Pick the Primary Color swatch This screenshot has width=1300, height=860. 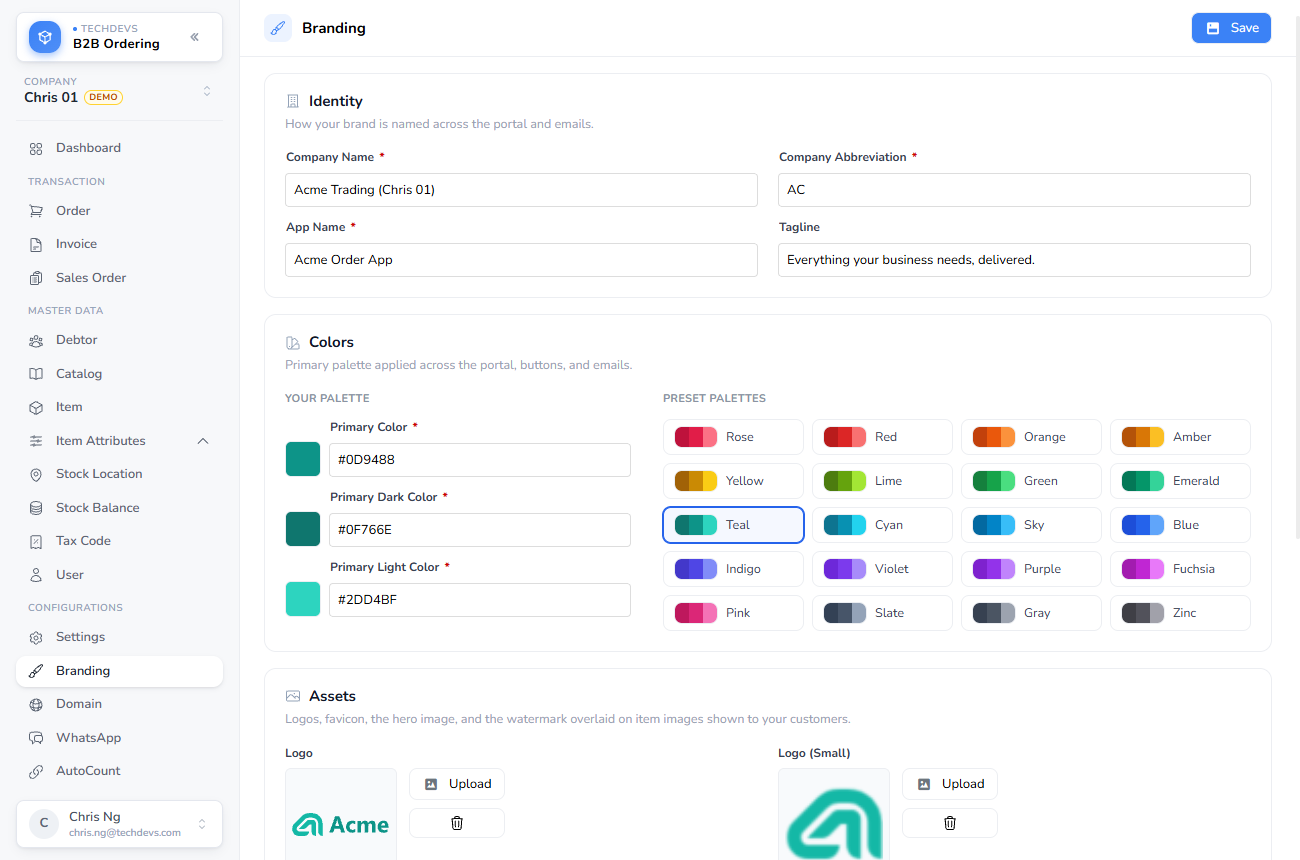click(x=303, y=459)
